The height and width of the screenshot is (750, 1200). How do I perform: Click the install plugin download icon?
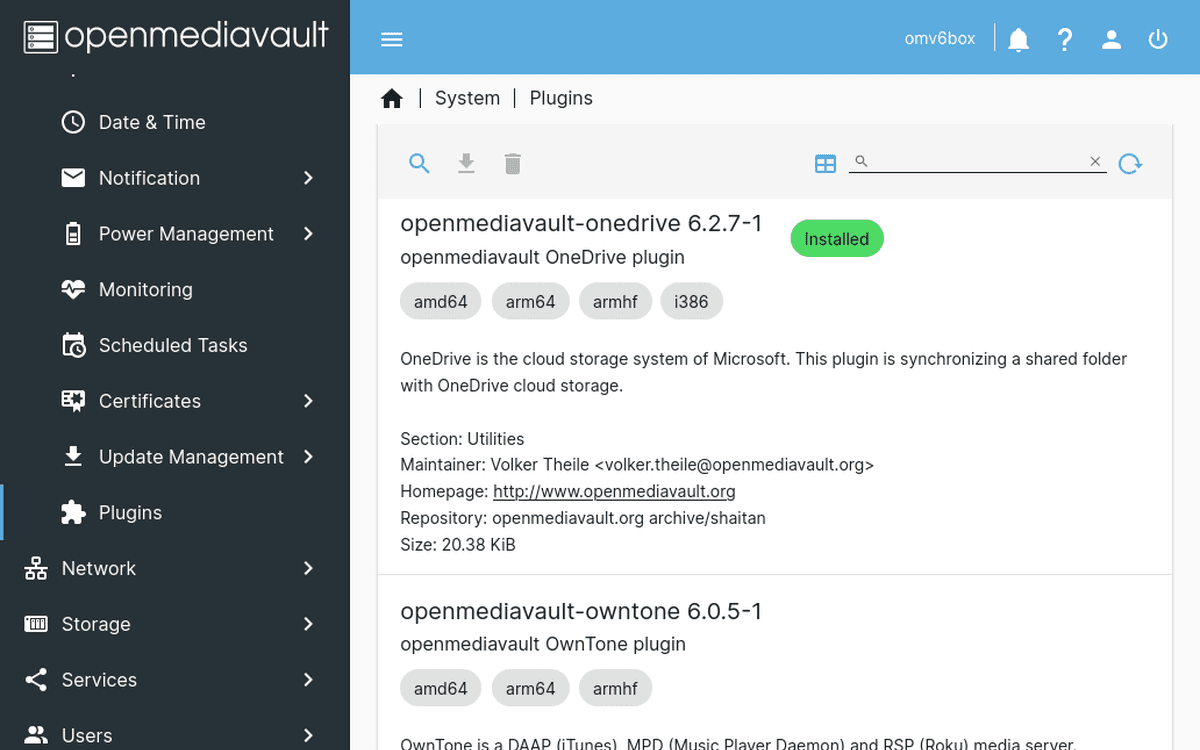click(x=466, y=163)
